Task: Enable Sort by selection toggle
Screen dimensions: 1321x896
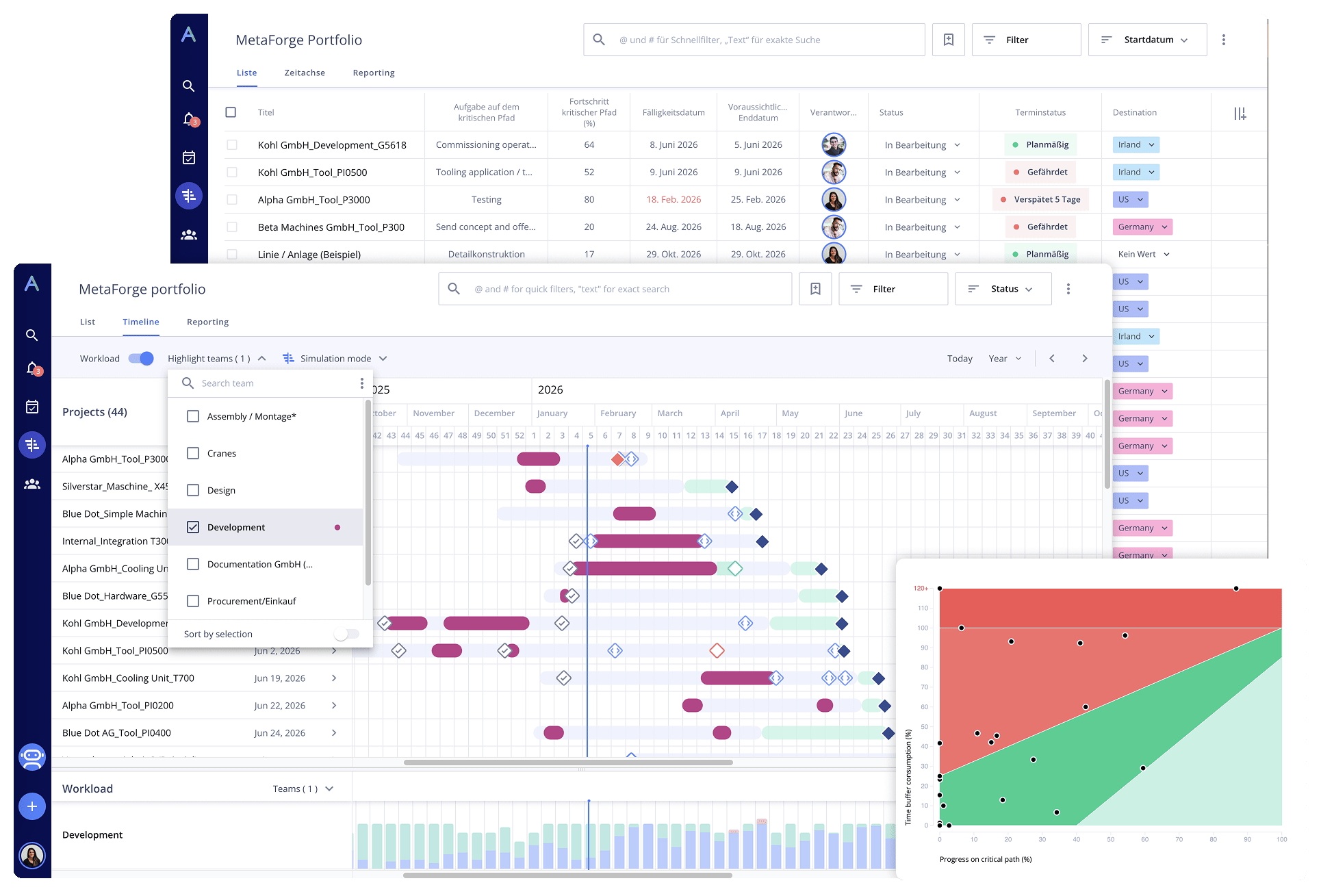Action: pyautogui.click(x=346, y=634)
